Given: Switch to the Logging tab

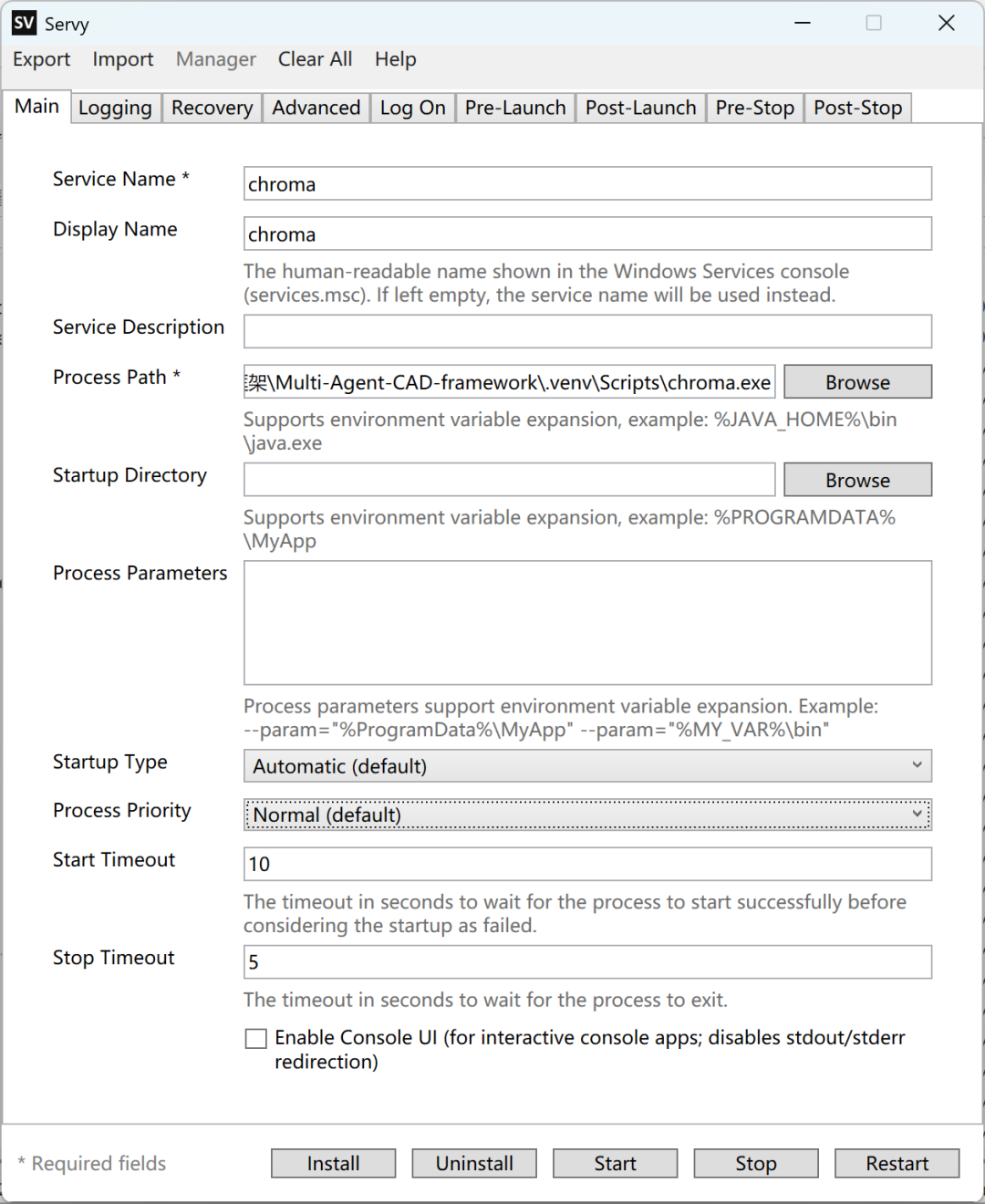Looking at the screenshot, I should pos(115,108).
